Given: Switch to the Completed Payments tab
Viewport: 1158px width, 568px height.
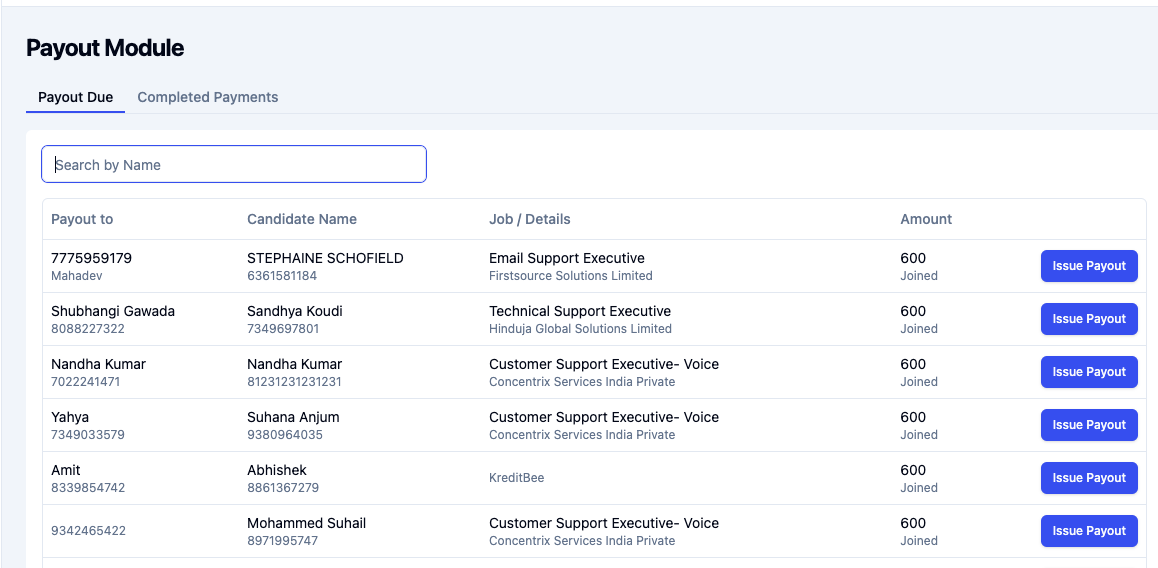Looking at the screenshot, I should (x=207, y=97).
